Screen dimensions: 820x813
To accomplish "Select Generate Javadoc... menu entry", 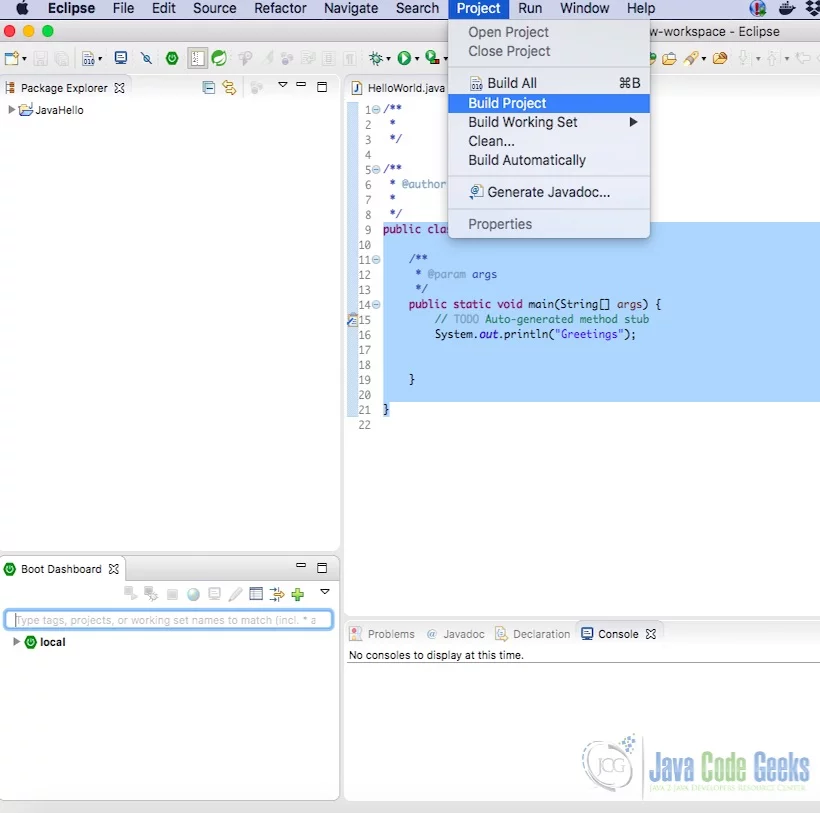I will [x=549, y=192].
